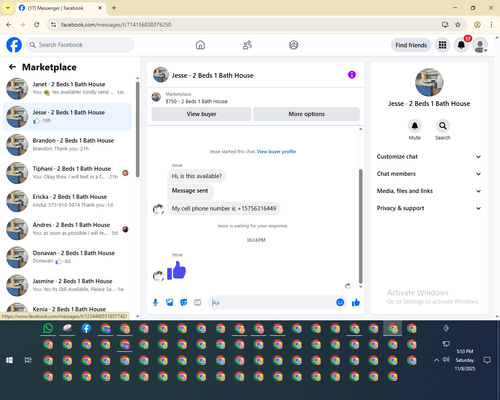The width and height of the screenshot is (500, 400).
Task: Click the Find friends button
Action: [411, 45]
